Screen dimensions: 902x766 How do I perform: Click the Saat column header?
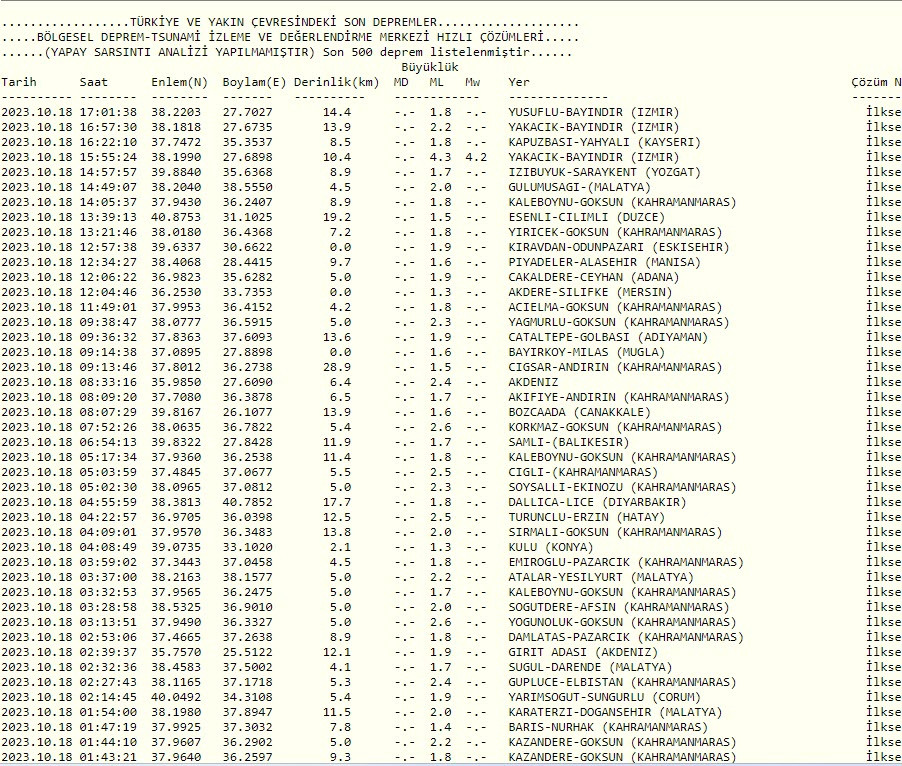point(96,82)
